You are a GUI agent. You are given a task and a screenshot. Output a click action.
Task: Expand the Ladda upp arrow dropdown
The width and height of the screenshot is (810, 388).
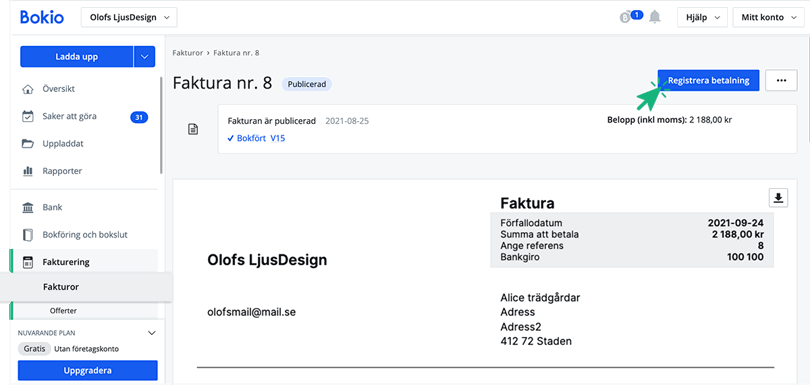coord(144,57)
